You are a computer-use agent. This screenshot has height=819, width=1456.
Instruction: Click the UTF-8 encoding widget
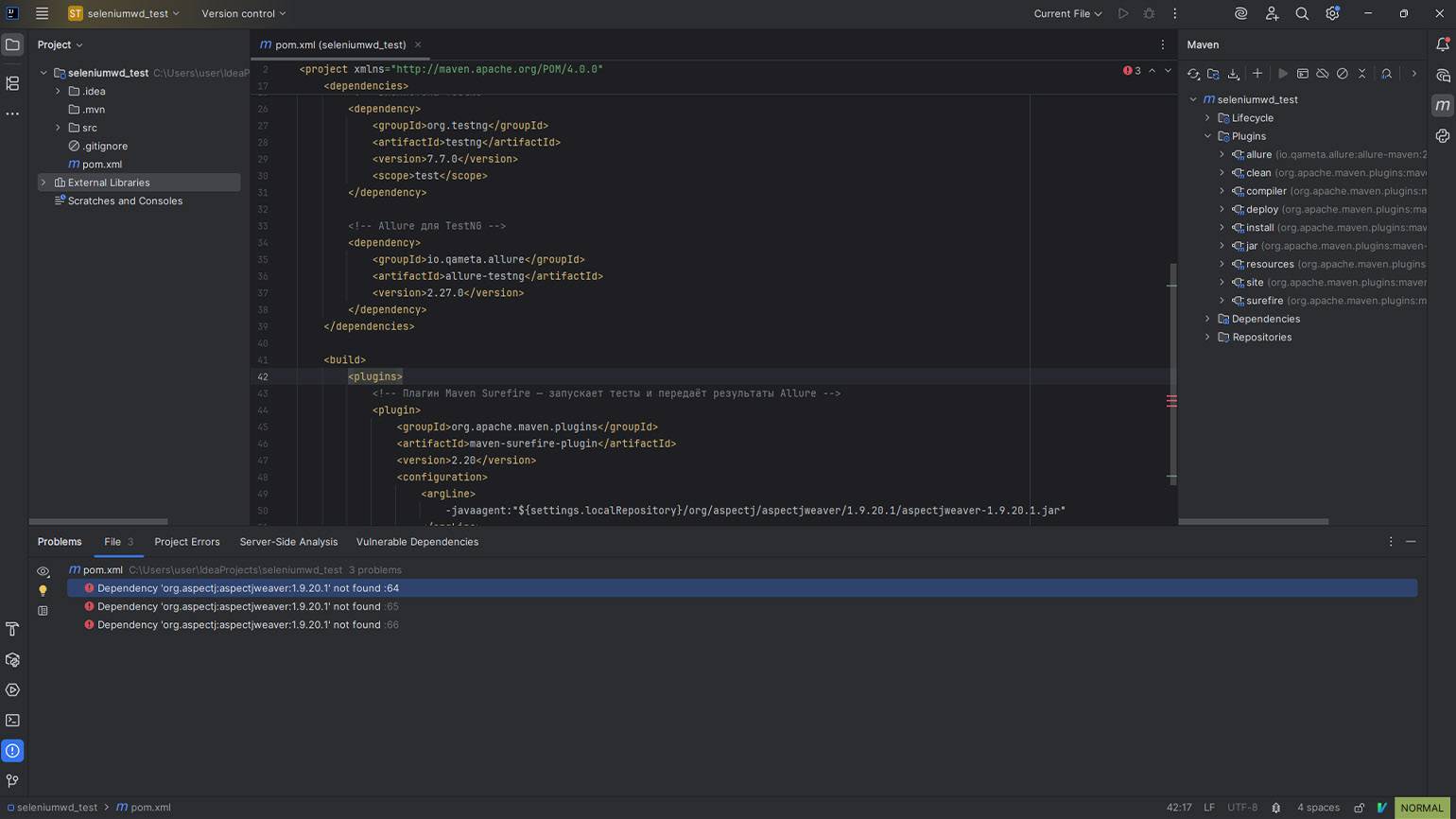click(x=1242, y=808)
